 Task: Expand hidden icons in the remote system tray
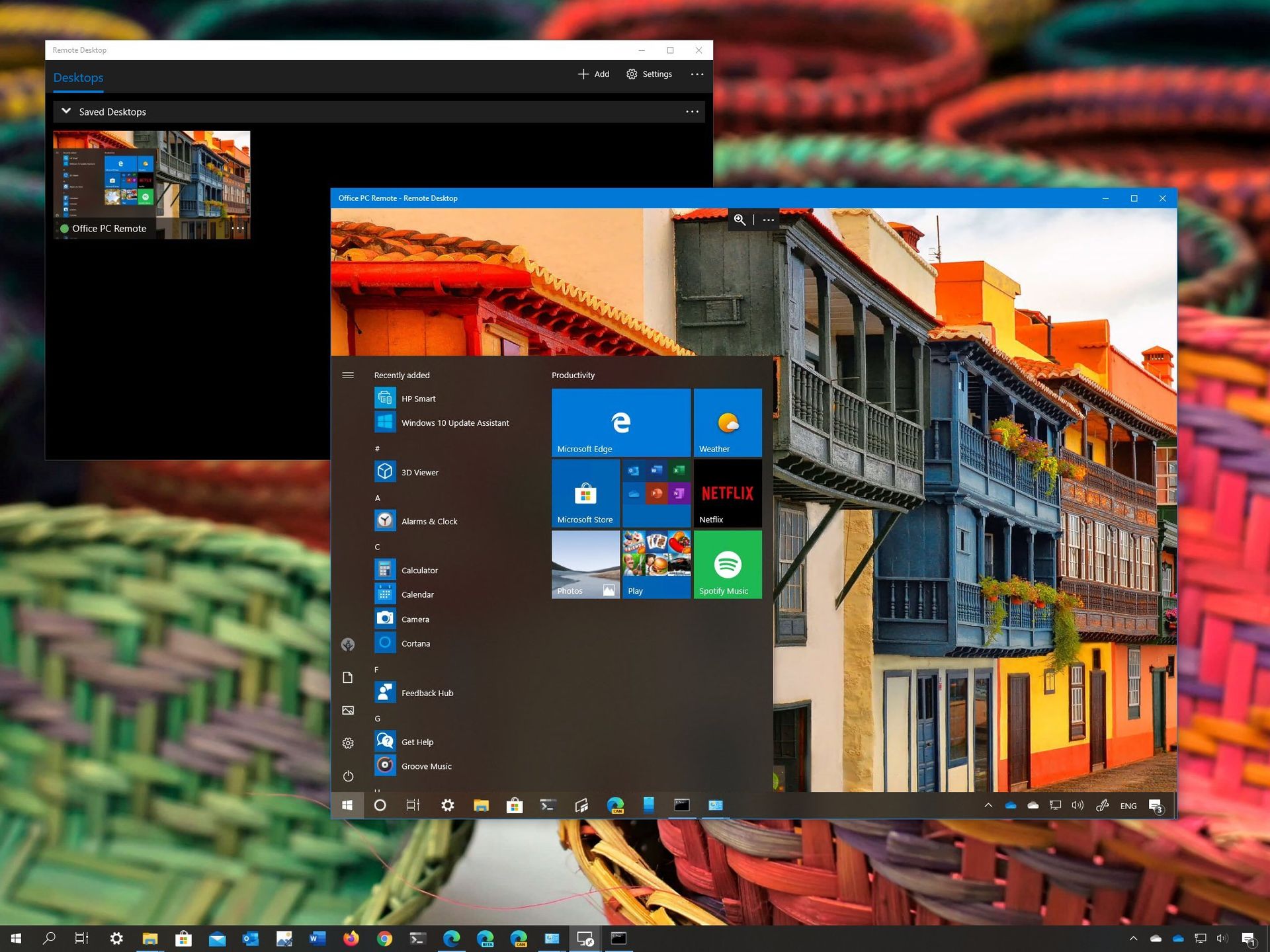[x=988, y=805]
